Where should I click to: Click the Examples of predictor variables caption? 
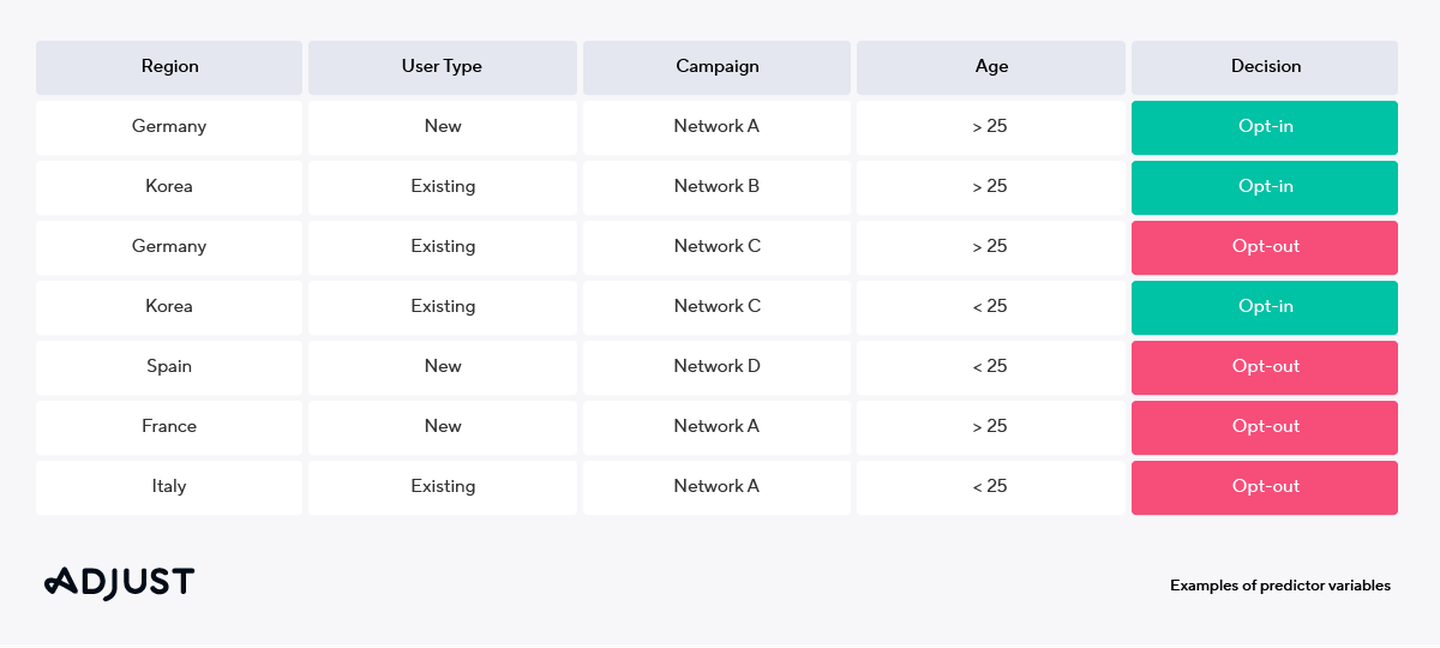click(1280, 586)
